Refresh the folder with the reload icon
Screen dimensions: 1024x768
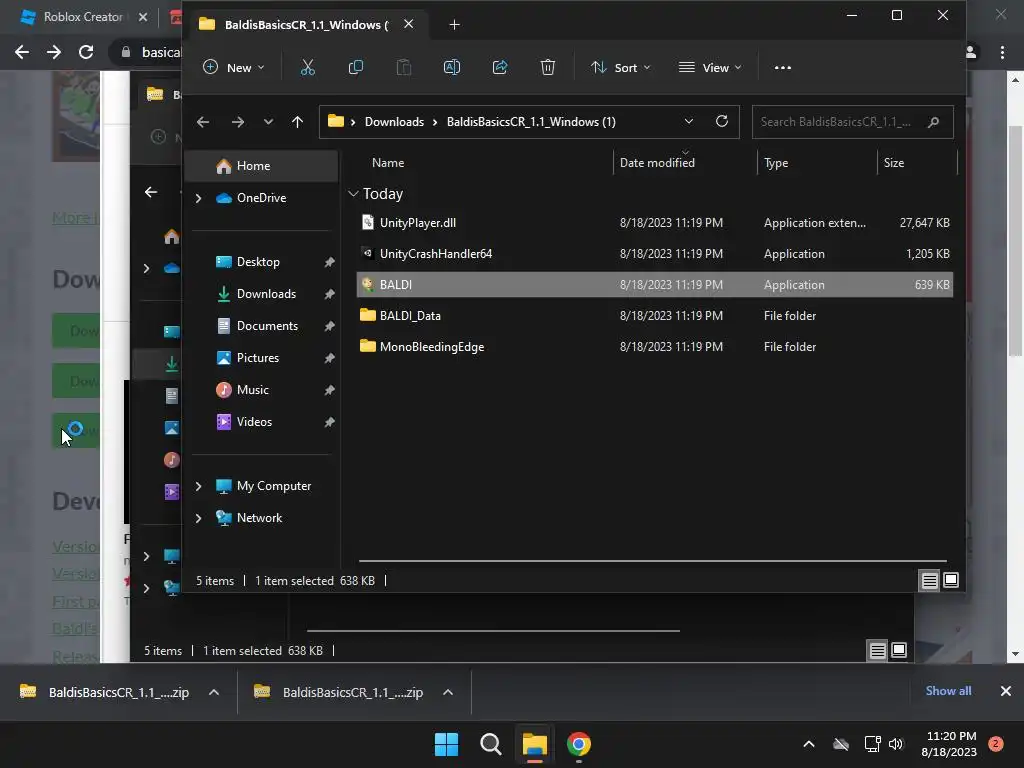(722, 121)
